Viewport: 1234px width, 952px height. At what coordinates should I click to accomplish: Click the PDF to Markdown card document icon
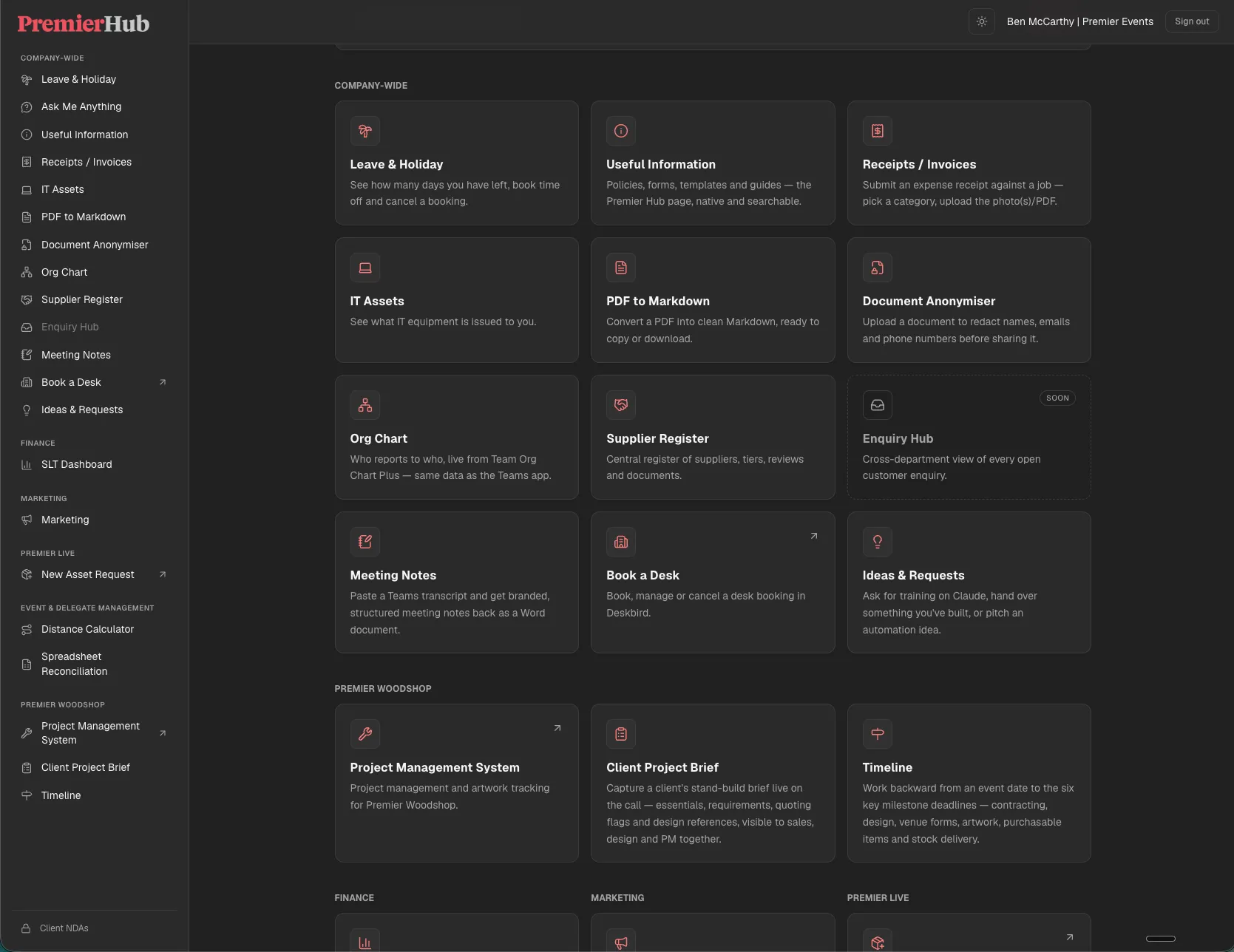(621, 268)
